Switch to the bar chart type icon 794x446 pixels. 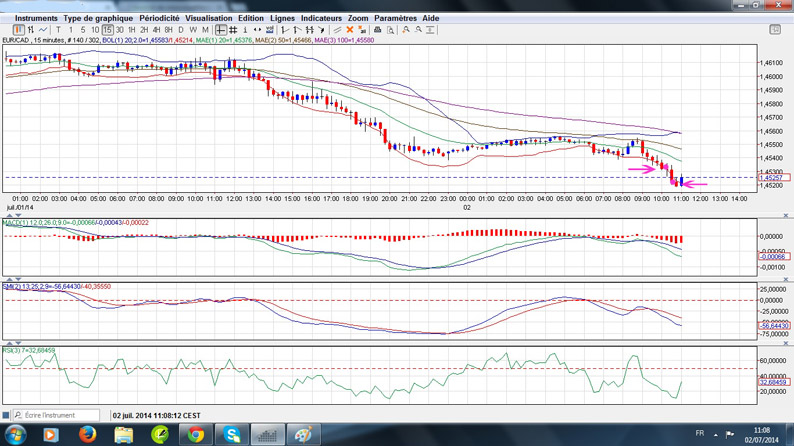tap(31, 30)
